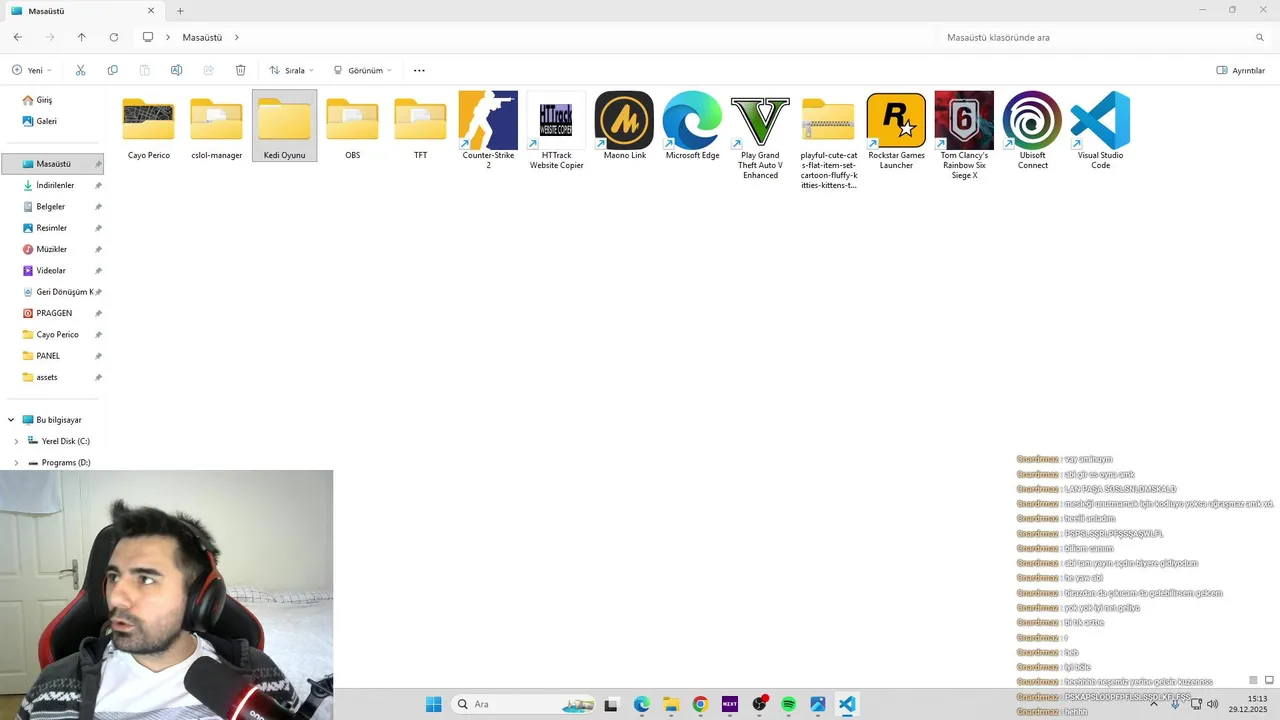The height and width of the screenshot is (720, 1280).
Task: Open Visual Studio Code taskbar icon
Action: (847, 704)
